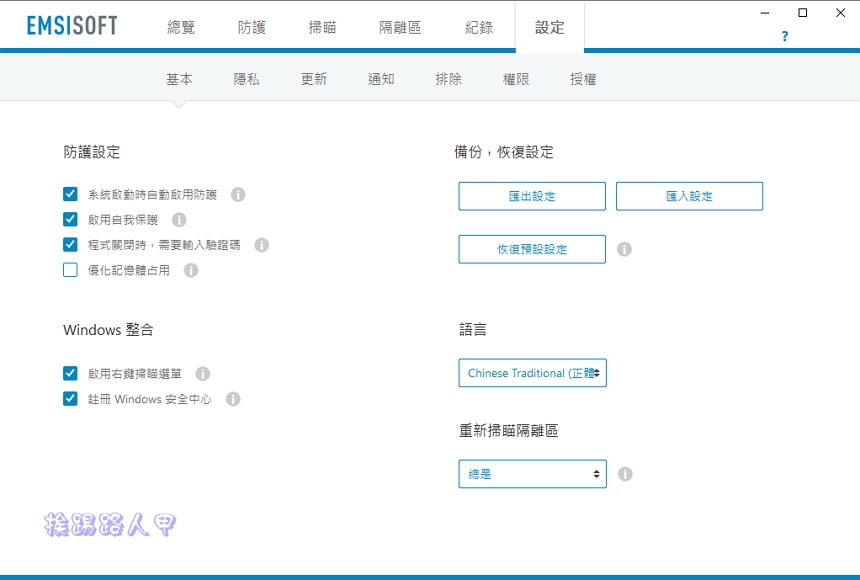
Task: Open the language dropdown Chinese Traditional
Action: tap(533, 373)
